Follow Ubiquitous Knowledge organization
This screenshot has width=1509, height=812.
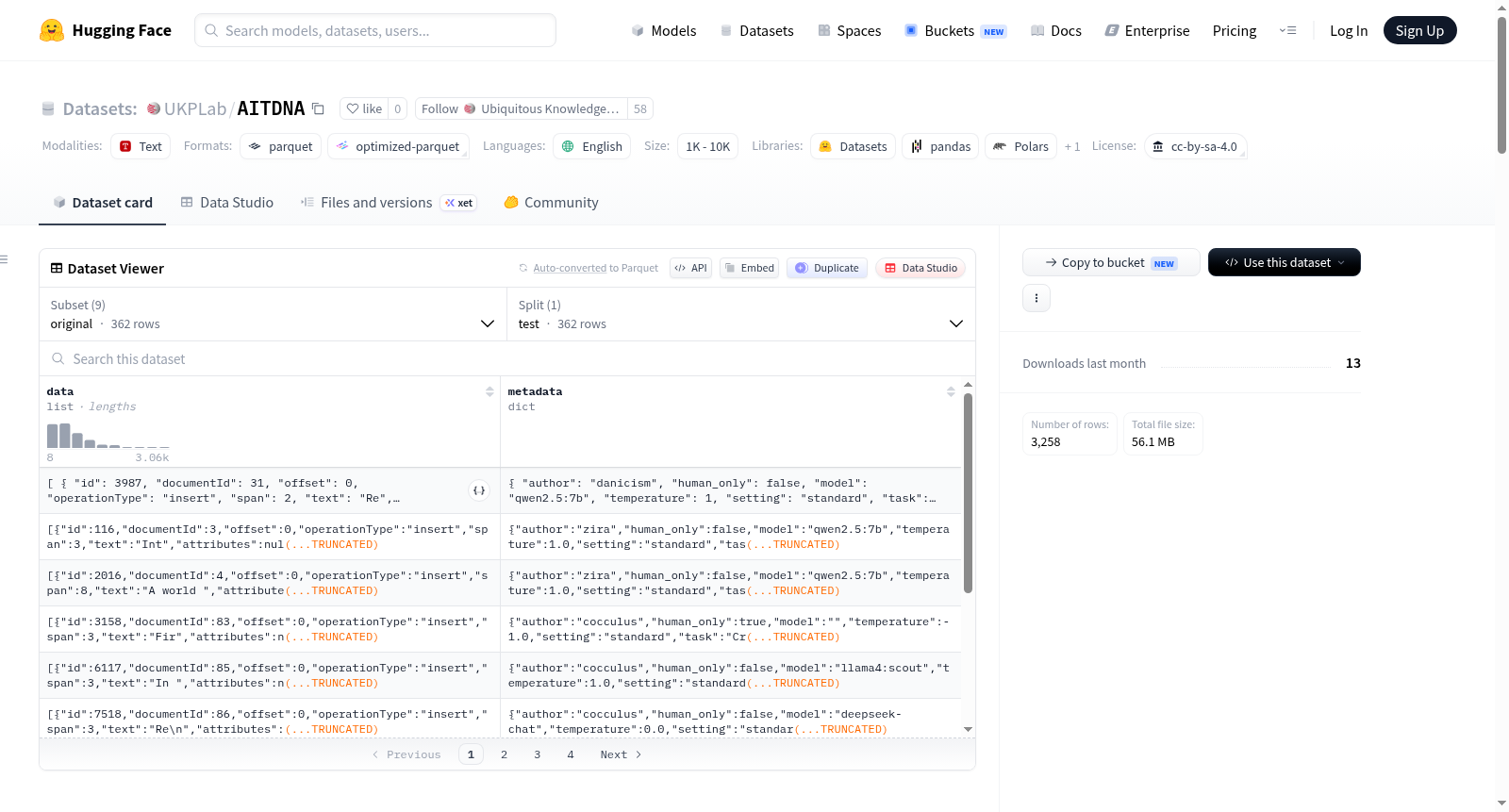522,108
